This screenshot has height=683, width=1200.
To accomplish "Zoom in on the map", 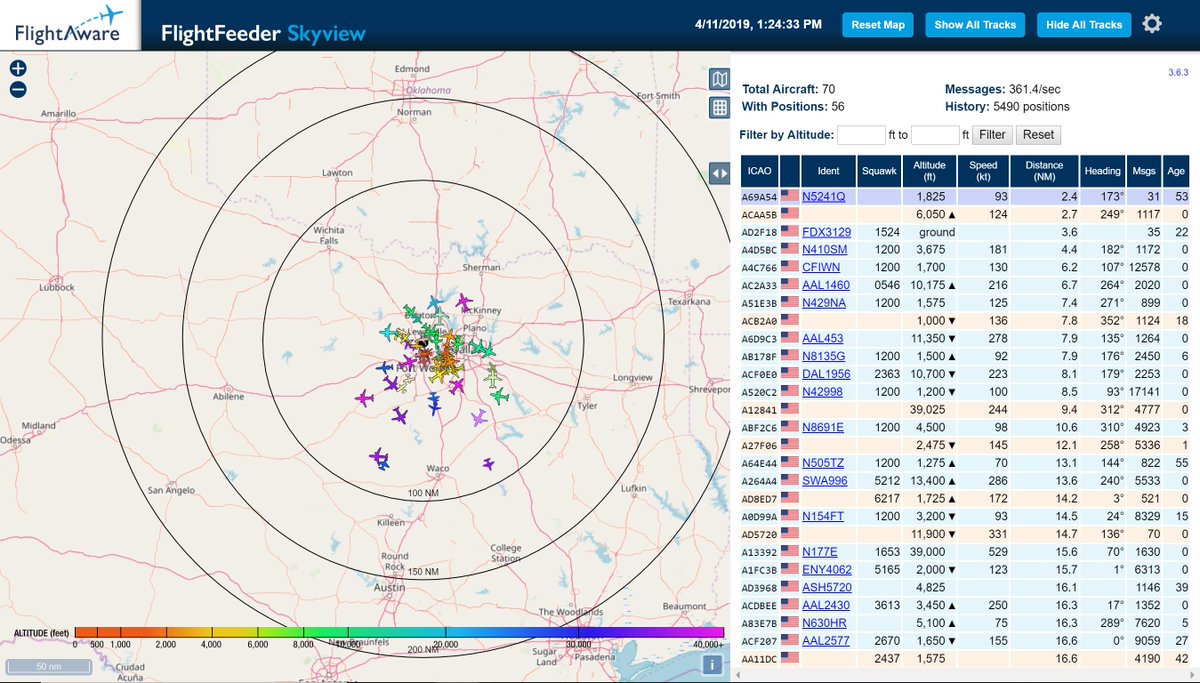I will [18, 69].
